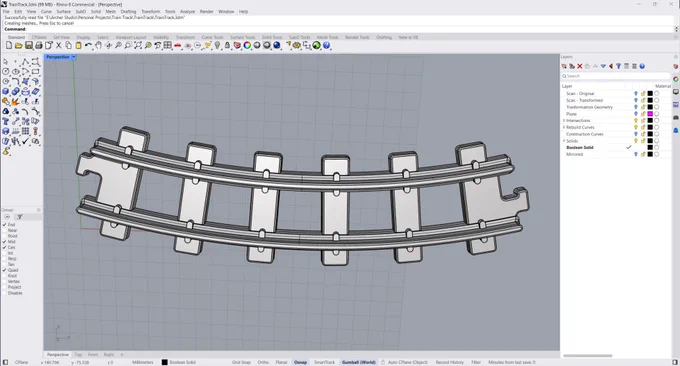Click the Undo arrow icon
Image resolution: width=680 pixels, height=366 pixels.
tap(88, 45)
